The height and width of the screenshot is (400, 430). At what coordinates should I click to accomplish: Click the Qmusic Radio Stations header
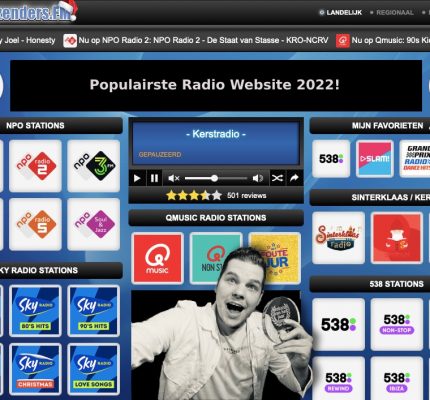(x=216, y=218)
